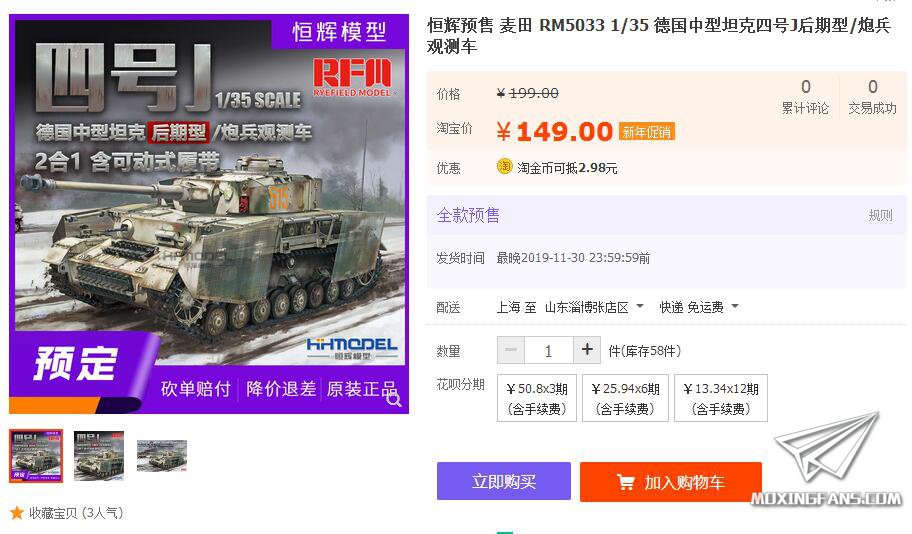The height and width of the screenshot is (534, 912).
Task: Click the RFM Ryefield Model logo
Action: [x=353, y=77]
